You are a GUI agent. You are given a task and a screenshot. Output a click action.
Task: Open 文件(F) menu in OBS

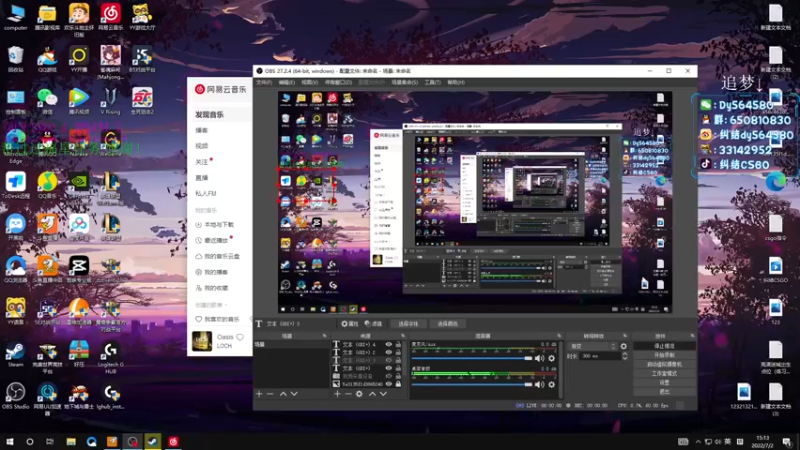point(264,82)
